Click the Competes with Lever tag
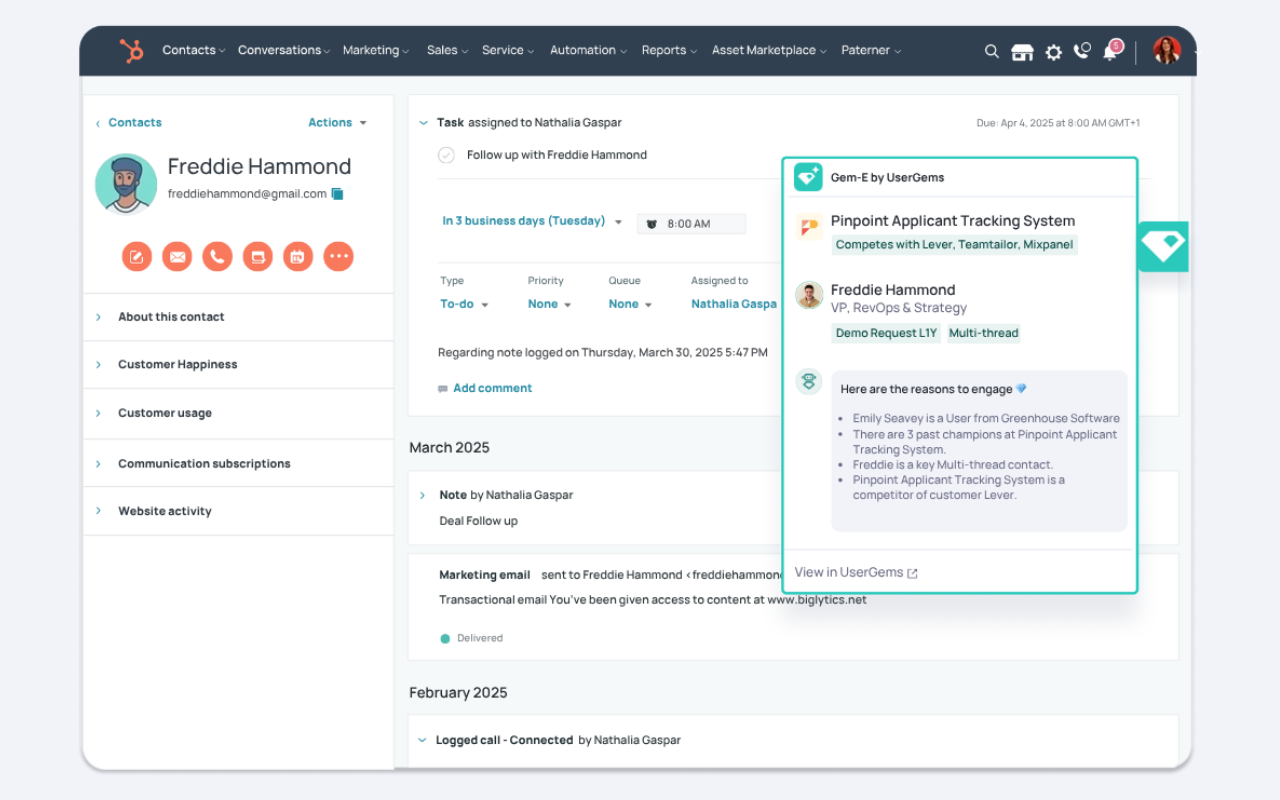1280x800 pixels. [x=955, y=245]
